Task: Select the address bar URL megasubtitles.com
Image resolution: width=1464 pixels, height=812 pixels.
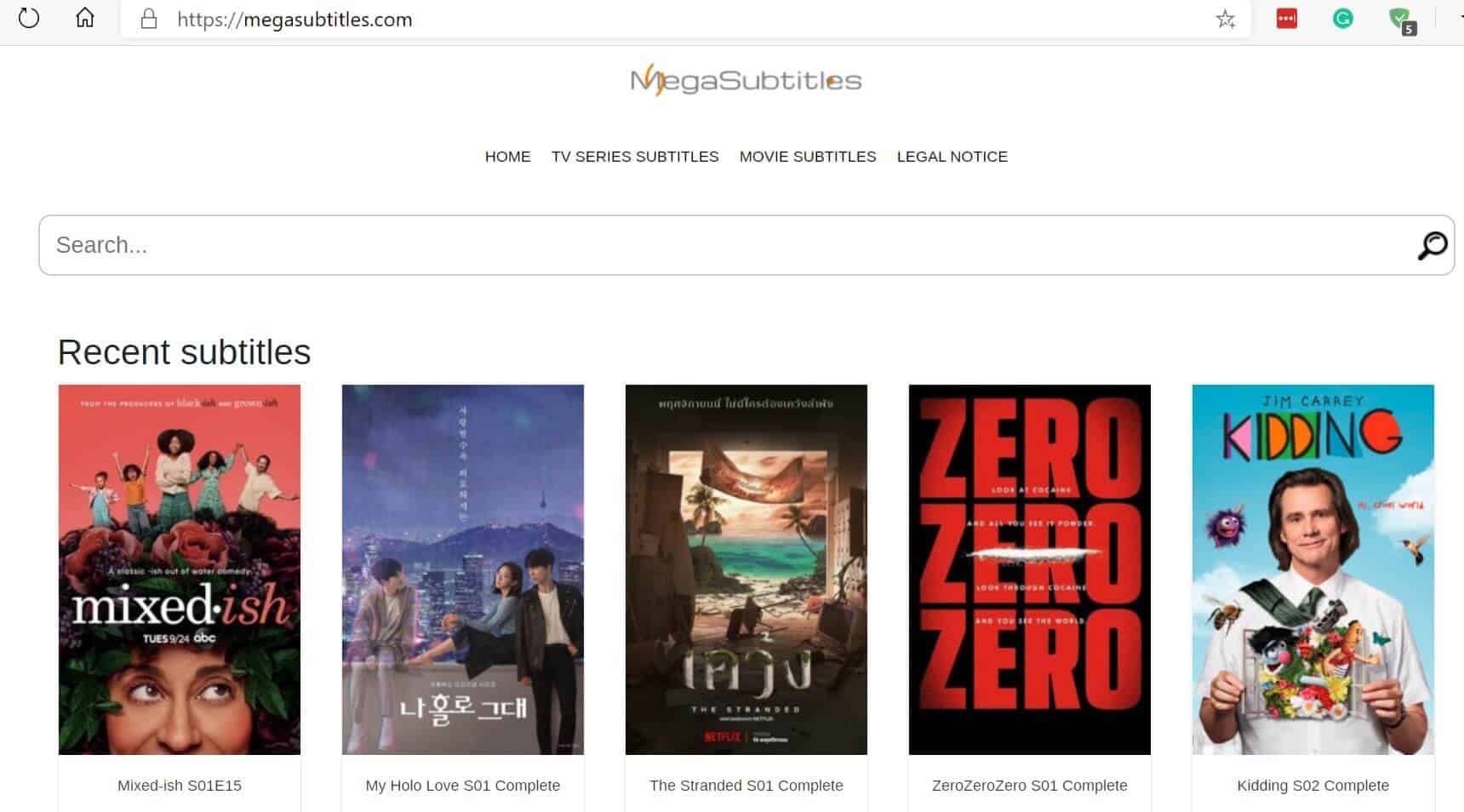Action: pos(295,20)
